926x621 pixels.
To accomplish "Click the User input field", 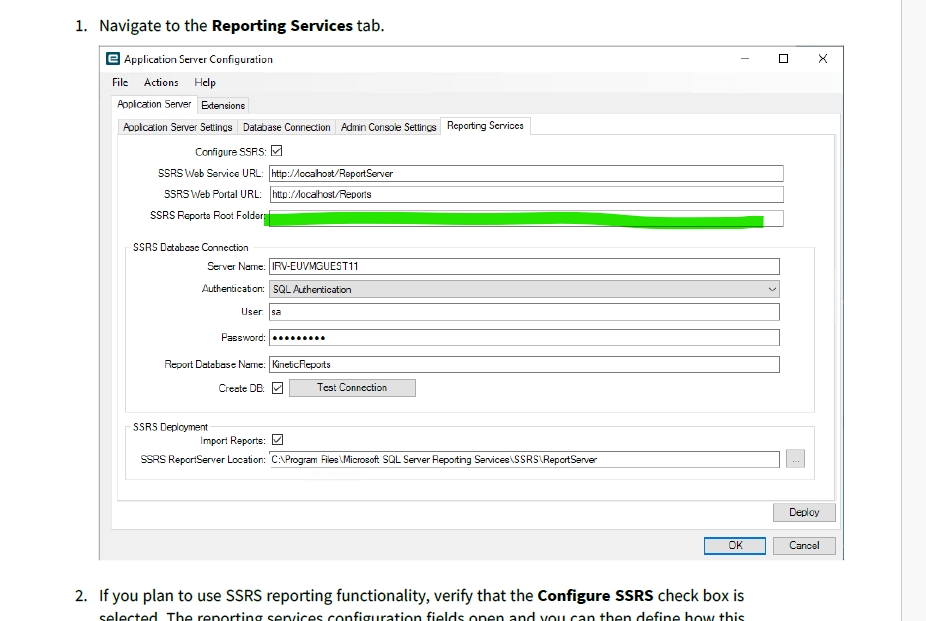I will coord(524,312).
